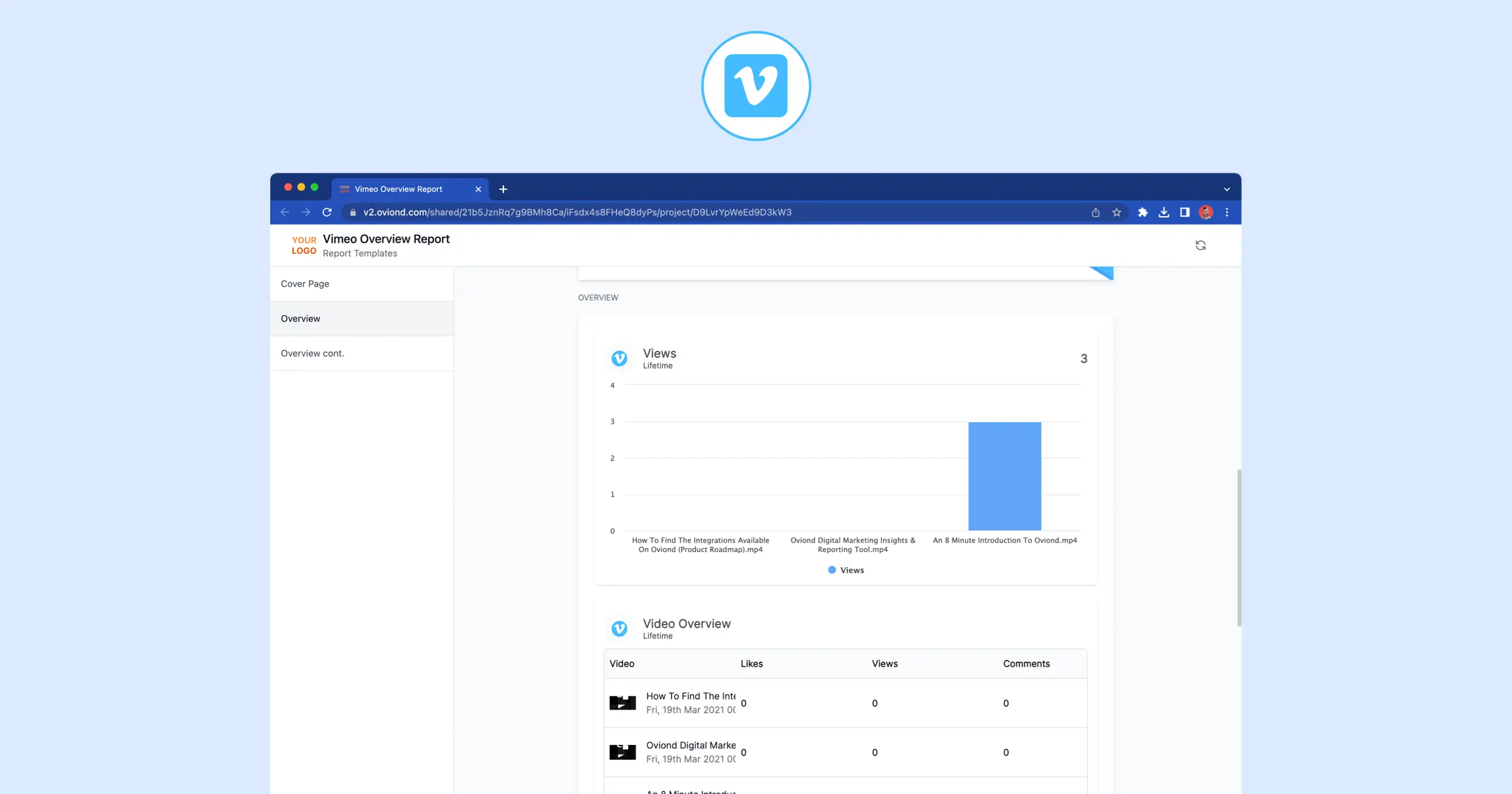Screen dimensions: 1512x794
Task: Click the blue bar for An 8 Minute Introduction
Action: coord(1004,476)
